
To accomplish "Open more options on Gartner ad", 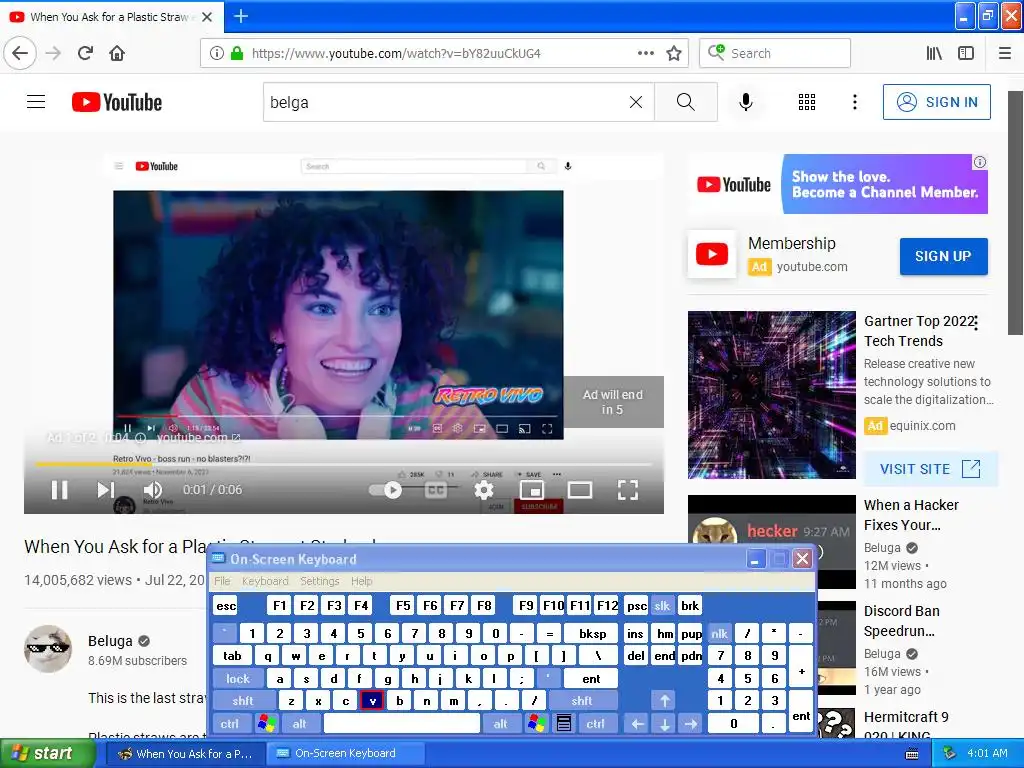I will [x=976, y=323].
